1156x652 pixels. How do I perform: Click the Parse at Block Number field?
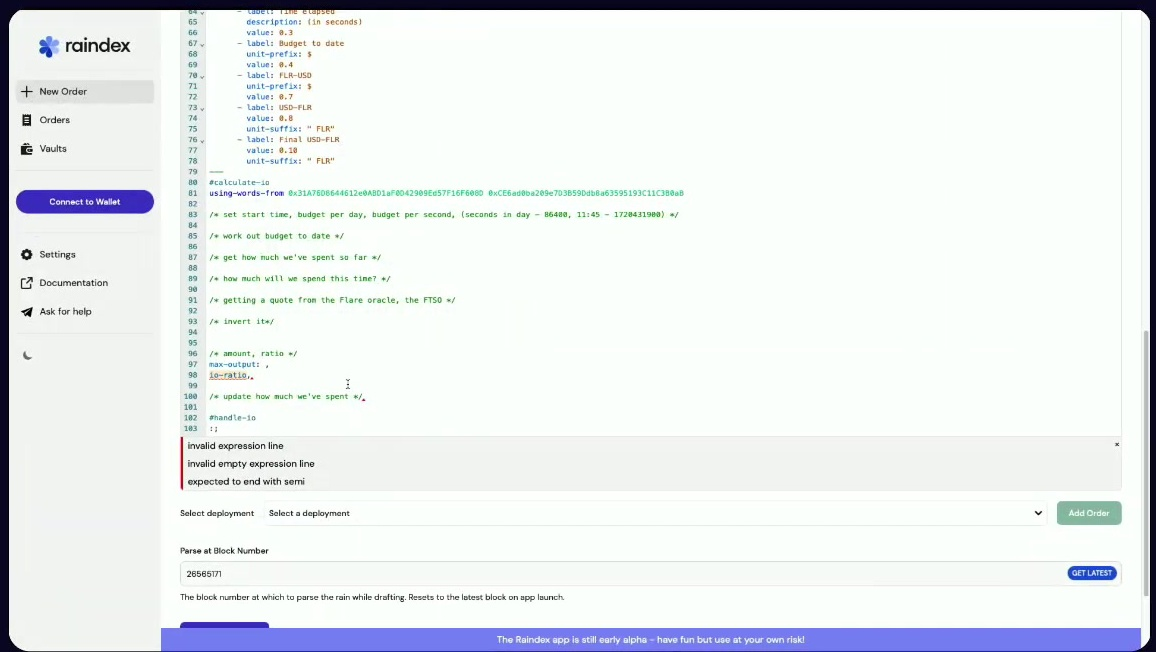pyautogui.click(x=620, y=574)
